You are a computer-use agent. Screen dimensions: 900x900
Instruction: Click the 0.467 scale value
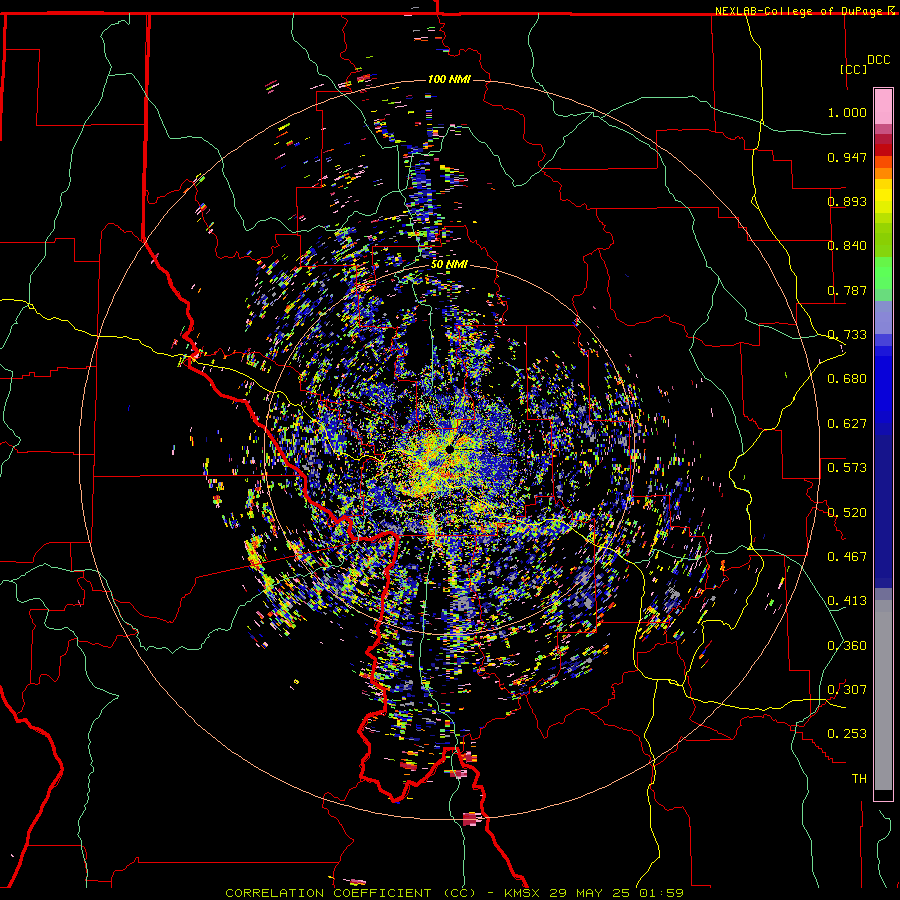point(847,557)
